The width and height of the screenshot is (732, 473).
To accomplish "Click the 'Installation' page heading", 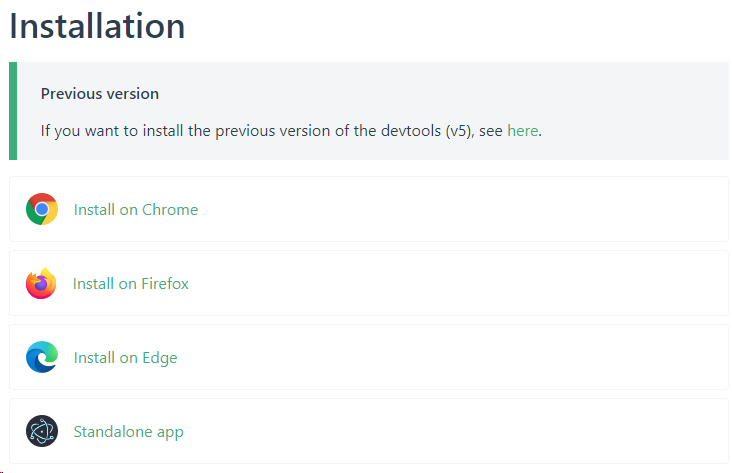I will tap(97, 26).
